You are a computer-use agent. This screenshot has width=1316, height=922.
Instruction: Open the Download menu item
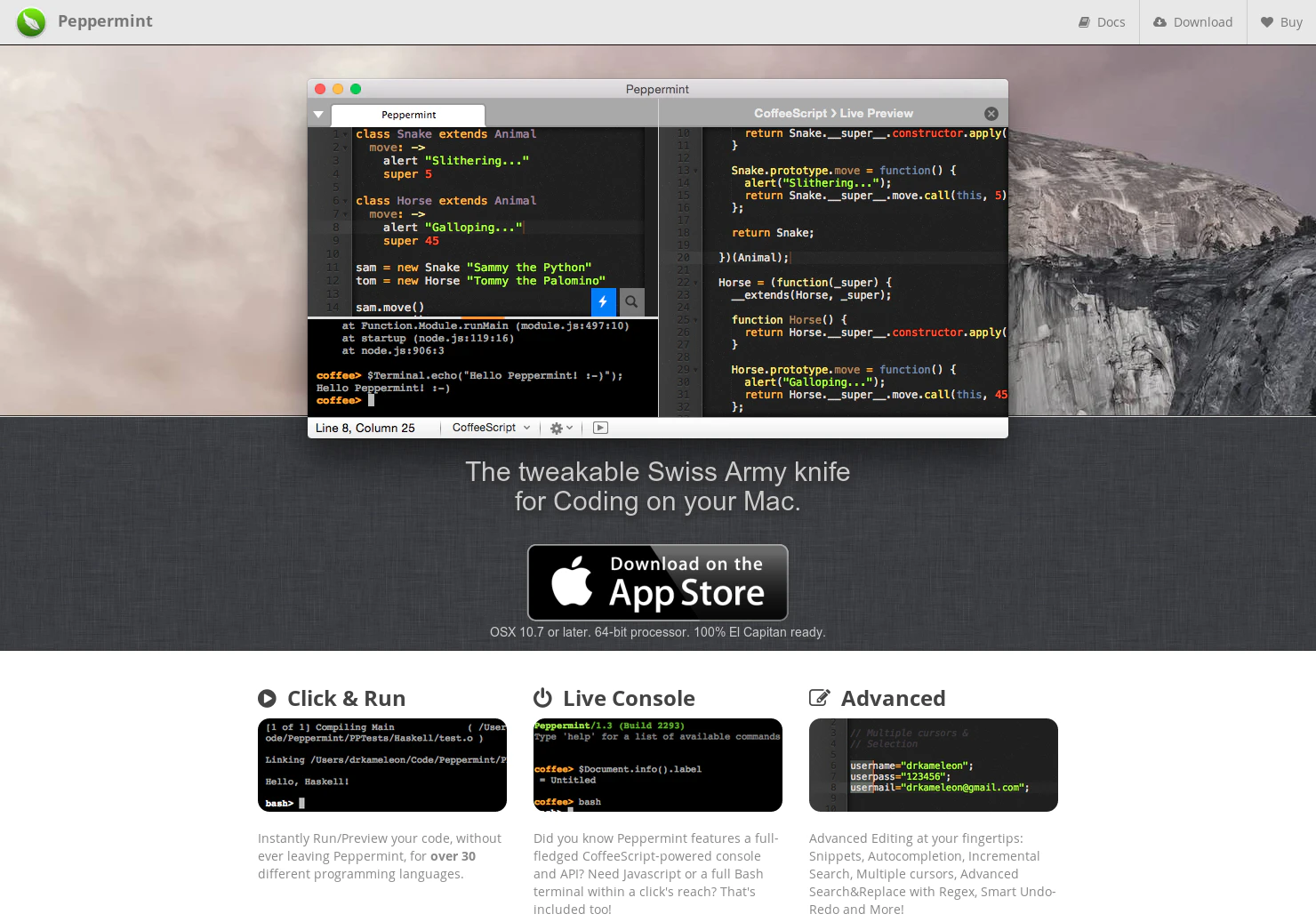pos(1192,22)
